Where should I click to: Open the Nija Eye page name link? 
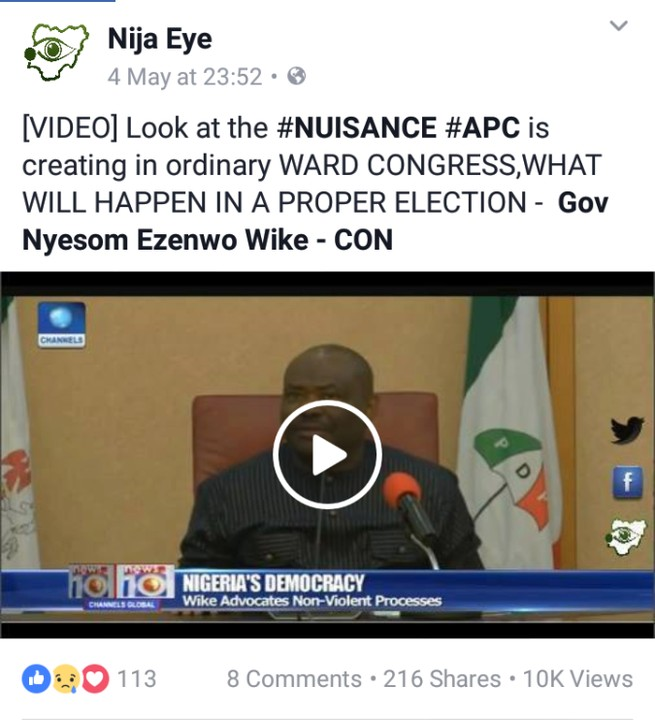tap(160, 39)
